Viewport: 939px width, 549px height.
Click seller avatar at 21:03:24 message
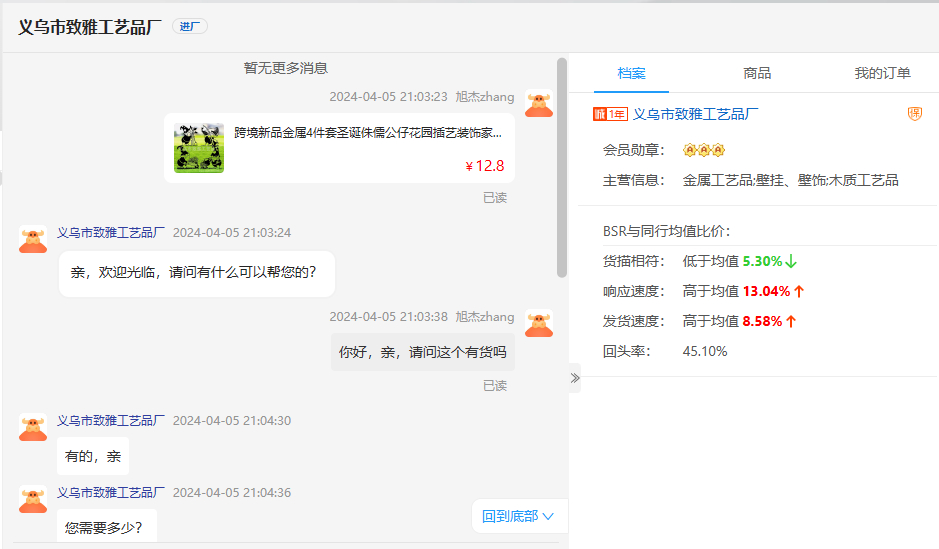coord(33,239)
